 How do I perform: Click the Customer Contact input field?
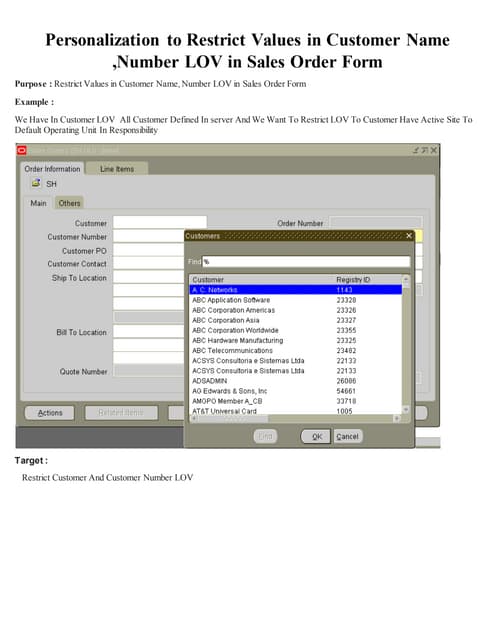click(149, 264)
